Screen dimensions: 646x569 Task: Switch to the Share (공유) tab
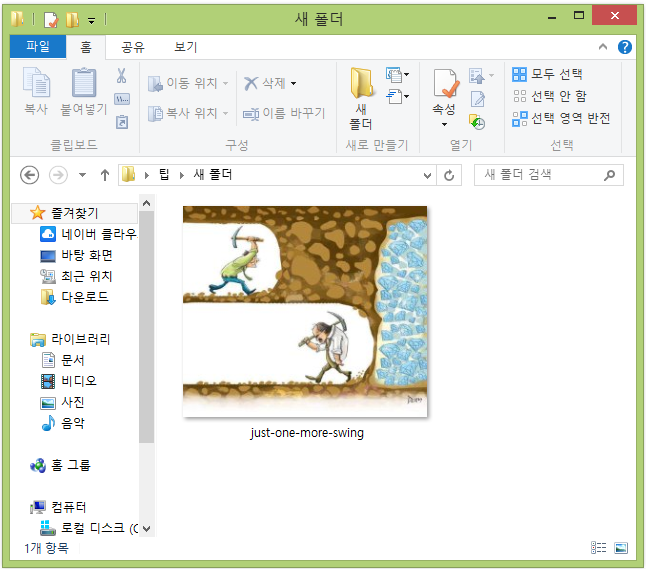click(133, 47)
